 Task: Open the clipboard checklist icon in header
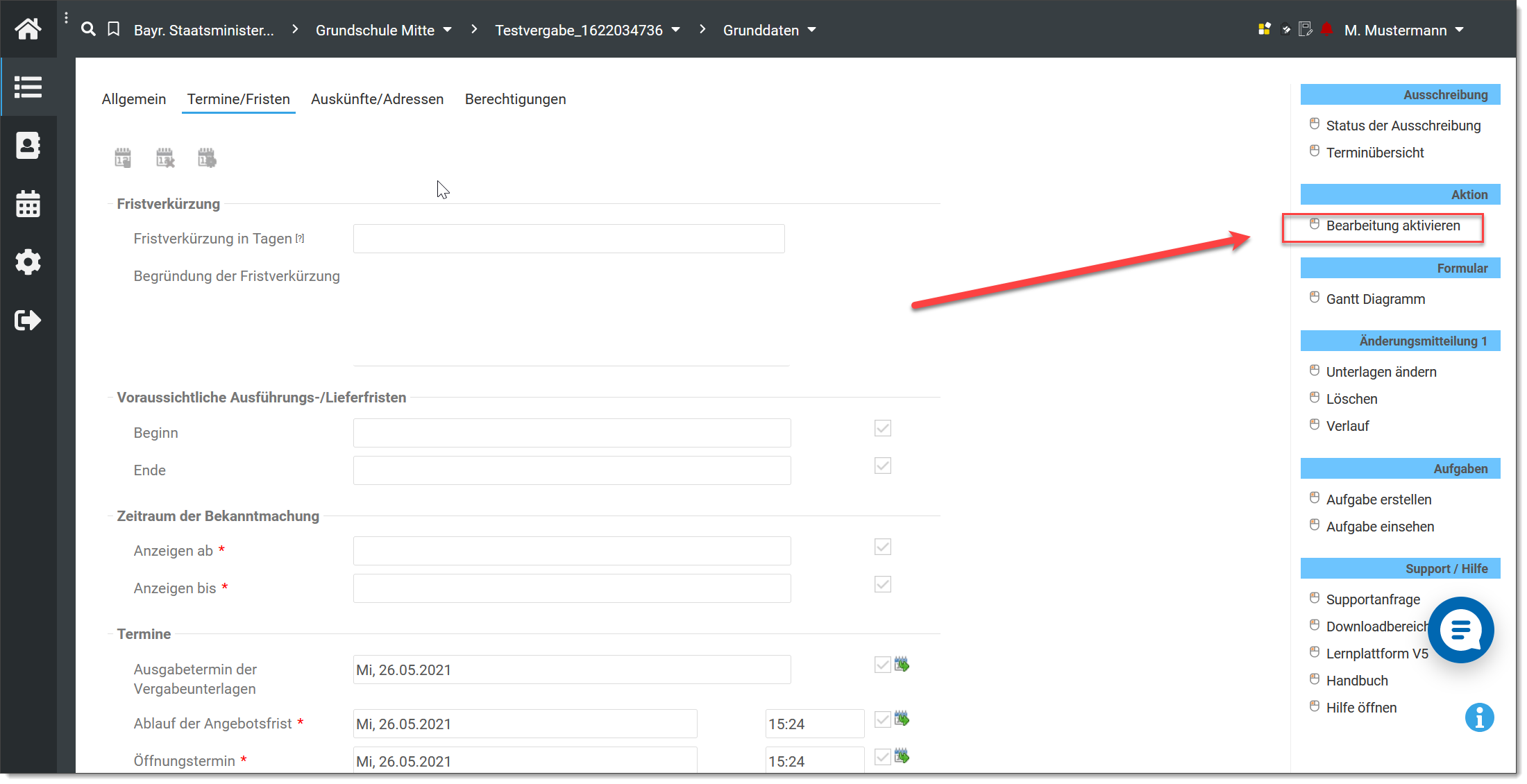(1286, 30)
